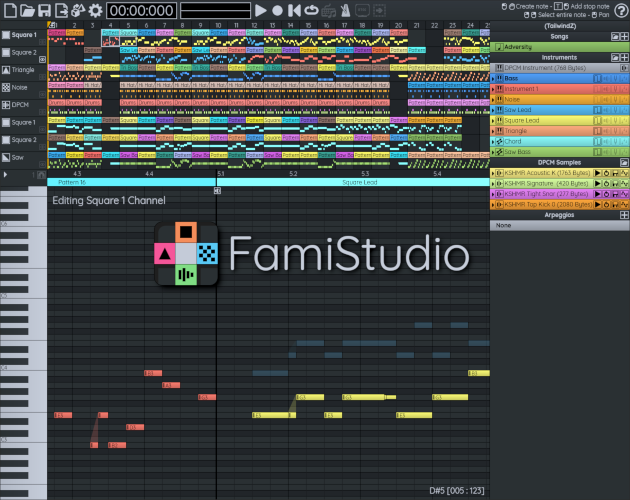The image size is (630, 500).
Task: Click the Pattern 16 header in the piano roll
Action: click(x=132, y=182)
